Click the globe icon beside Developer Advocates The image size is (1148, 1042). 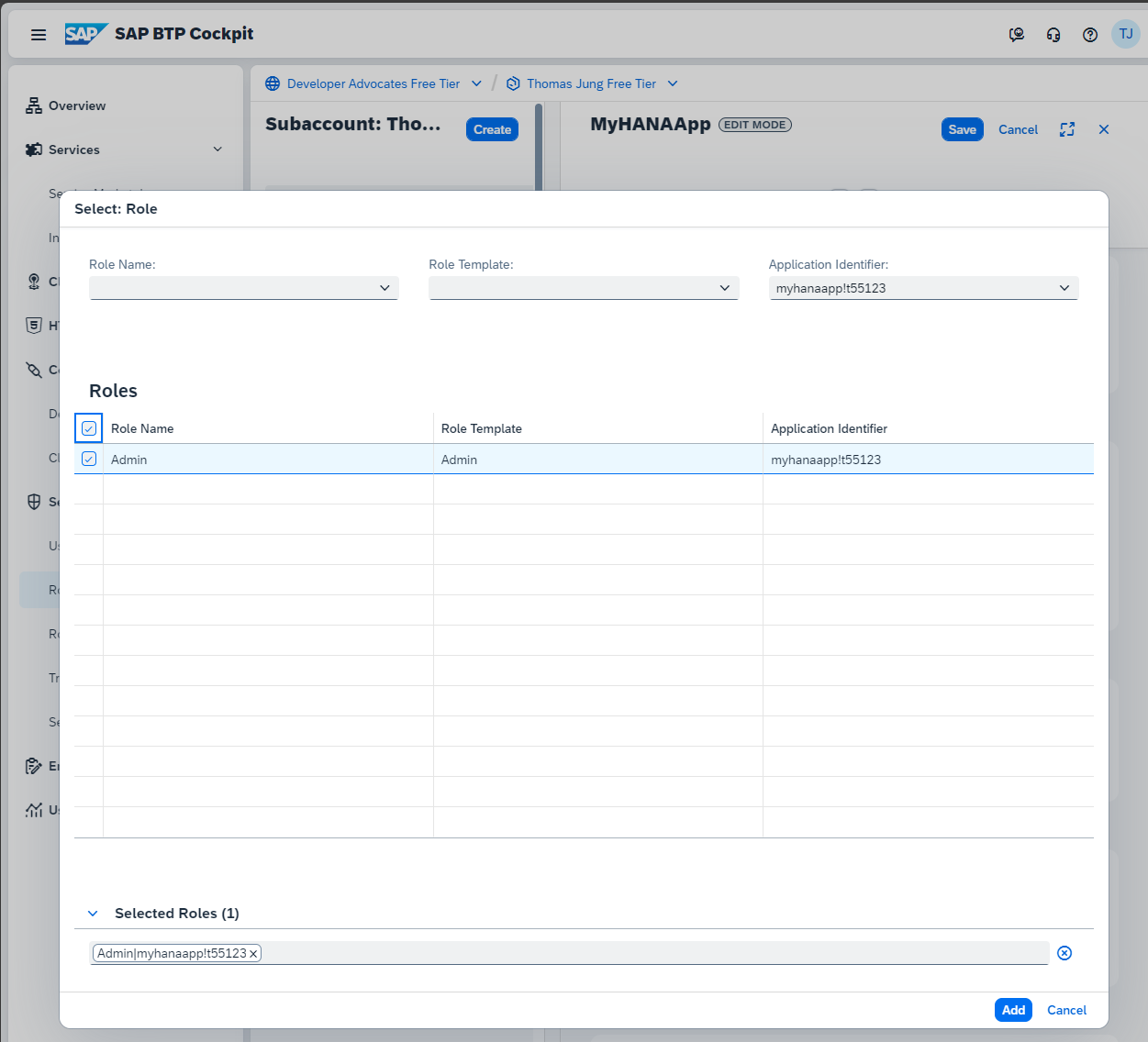click(x=273, y=83)
